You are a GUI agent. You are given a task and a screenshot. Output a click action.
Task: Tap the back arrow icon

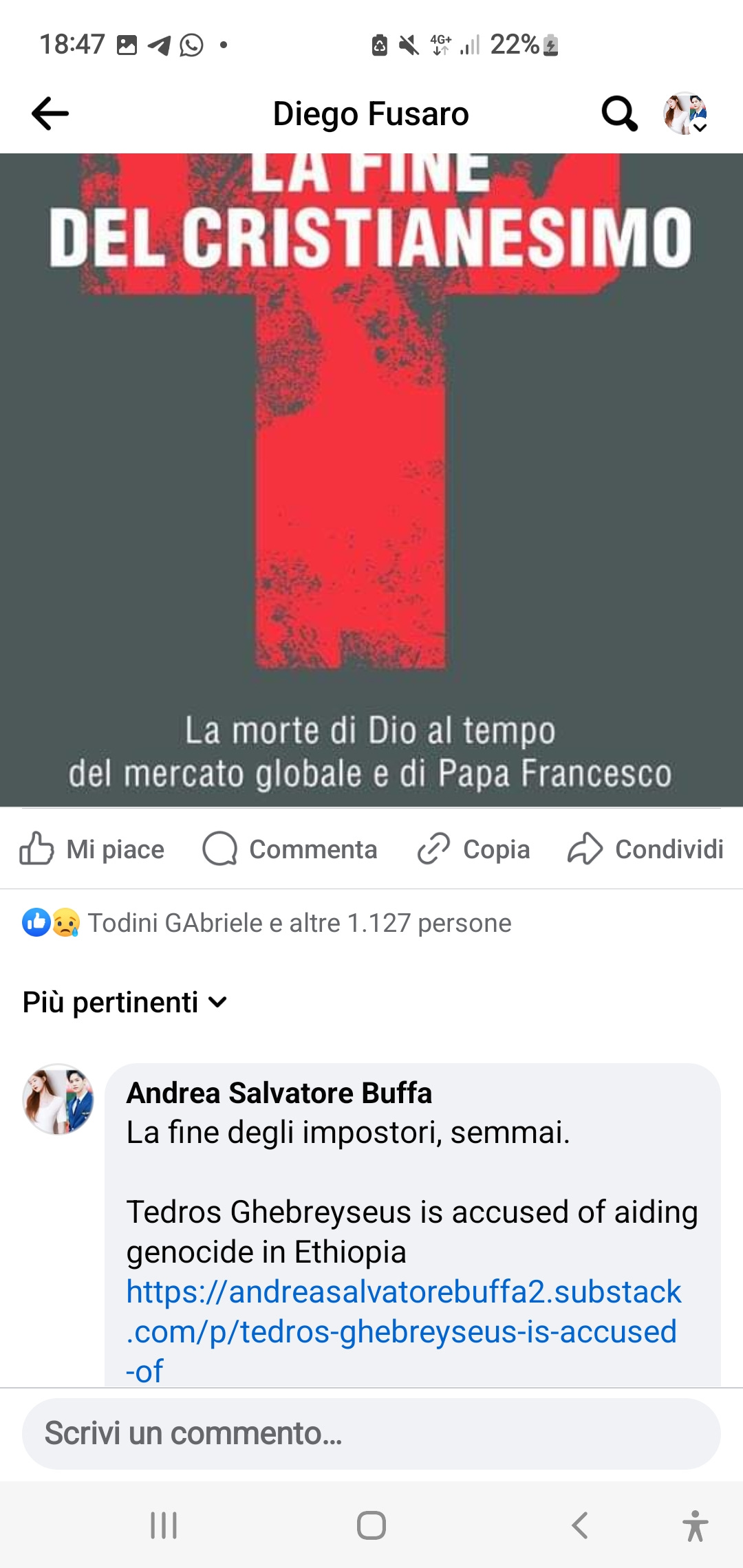tap(50, 113)
